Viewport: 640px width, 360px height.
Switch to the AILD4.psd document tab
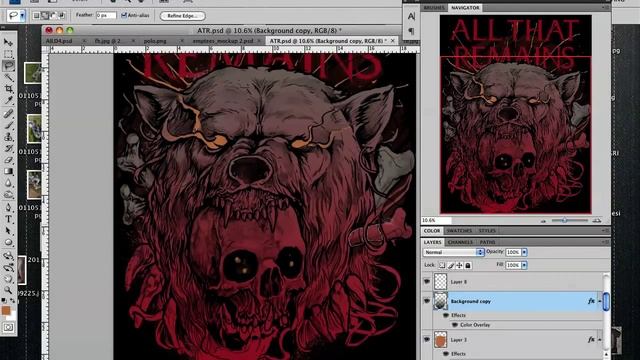[59, 41]
